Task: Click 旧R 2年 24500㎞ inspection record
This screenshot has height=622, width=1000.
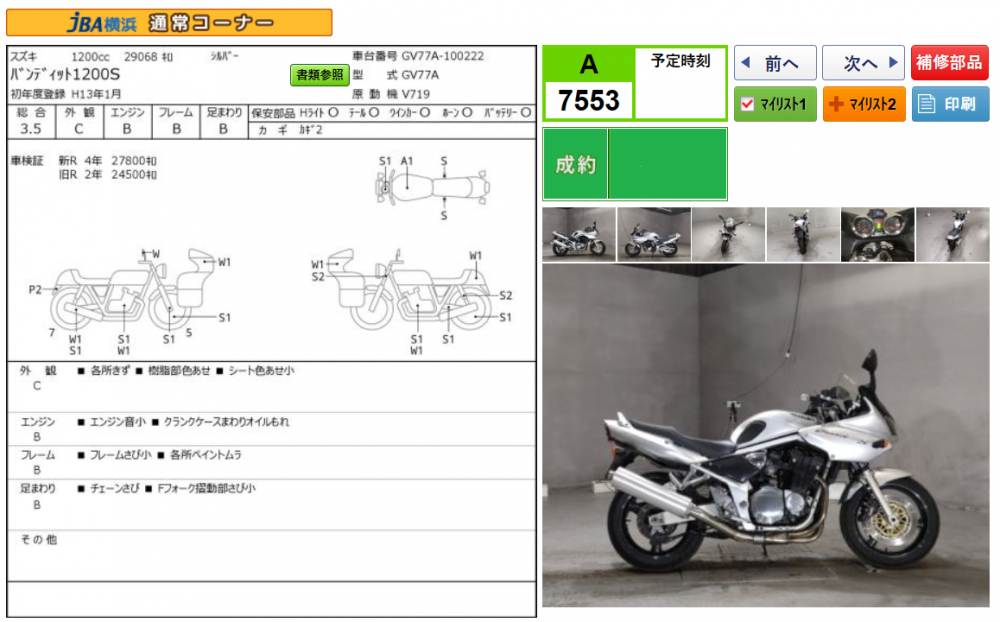Action: [107, 175]
